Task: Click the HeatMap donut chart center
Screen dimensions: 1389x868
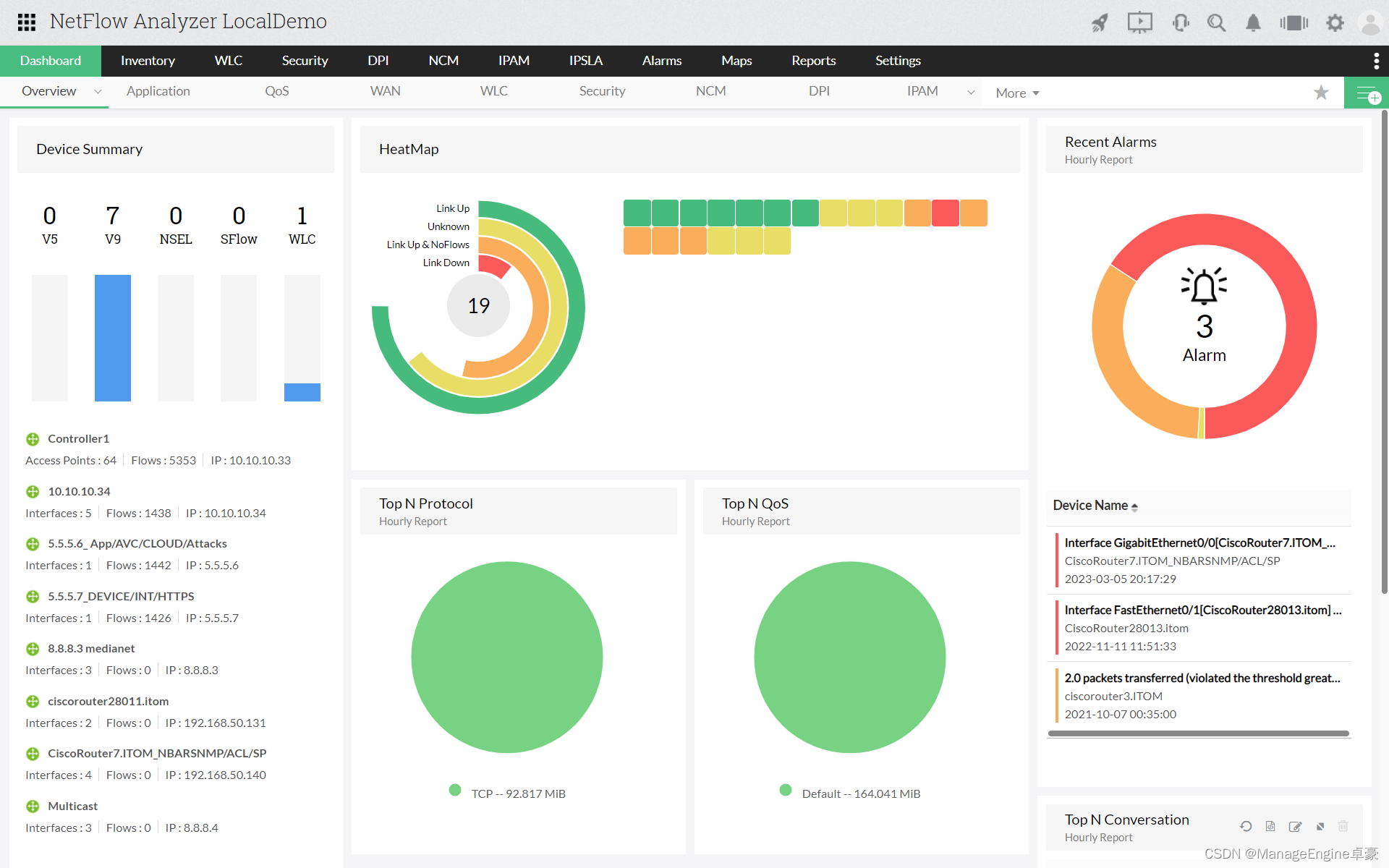Action: click(479, 305)
